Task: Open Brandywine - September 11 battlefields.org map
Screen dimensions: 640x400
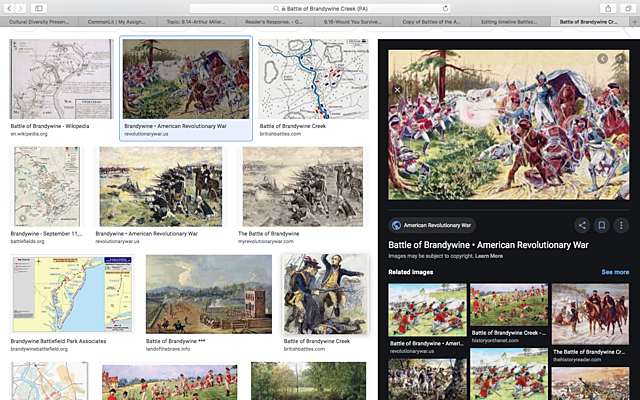Action: [47, 187]
